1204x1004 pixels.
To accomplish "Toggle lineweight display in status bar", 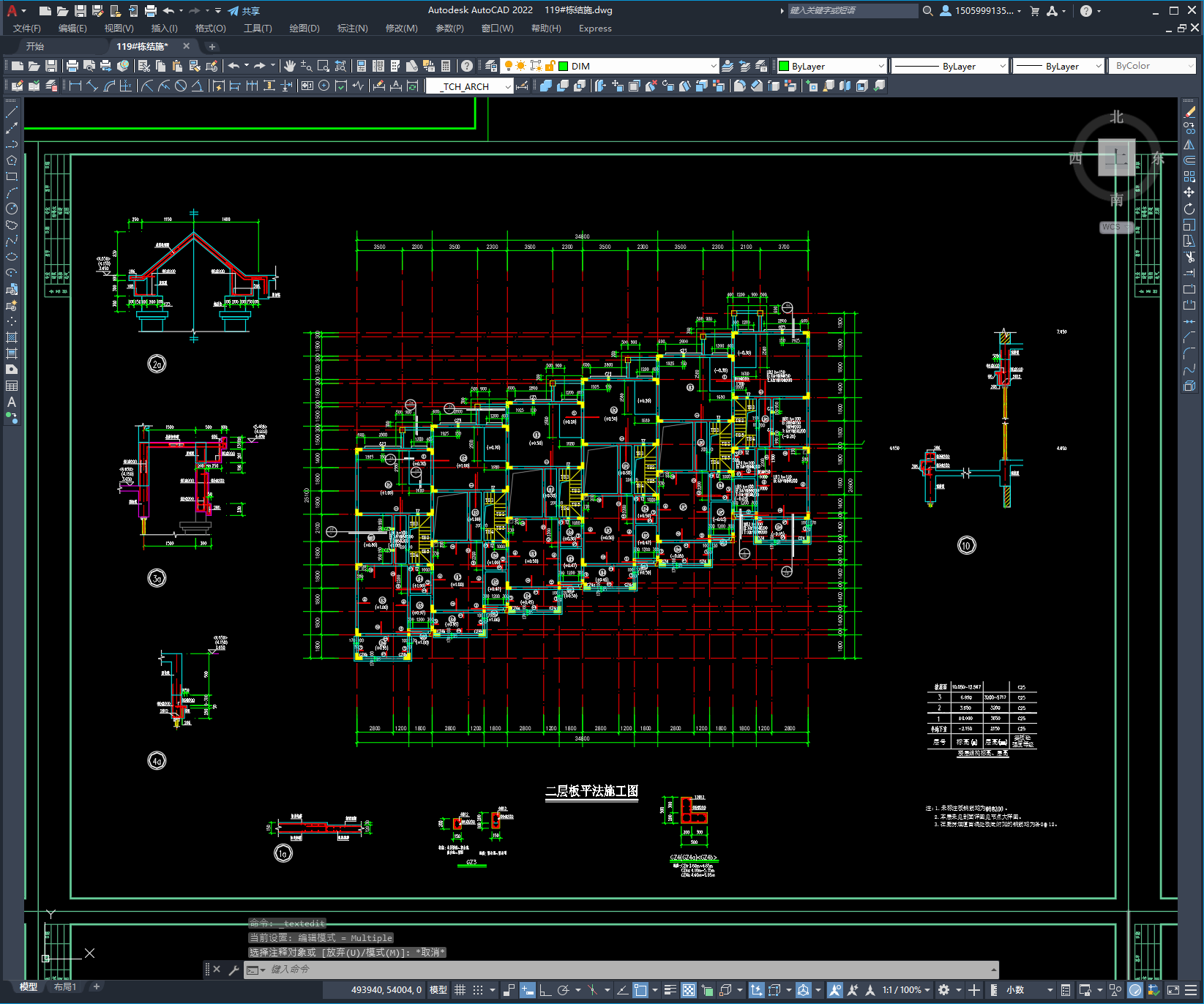I will point(670,990).
